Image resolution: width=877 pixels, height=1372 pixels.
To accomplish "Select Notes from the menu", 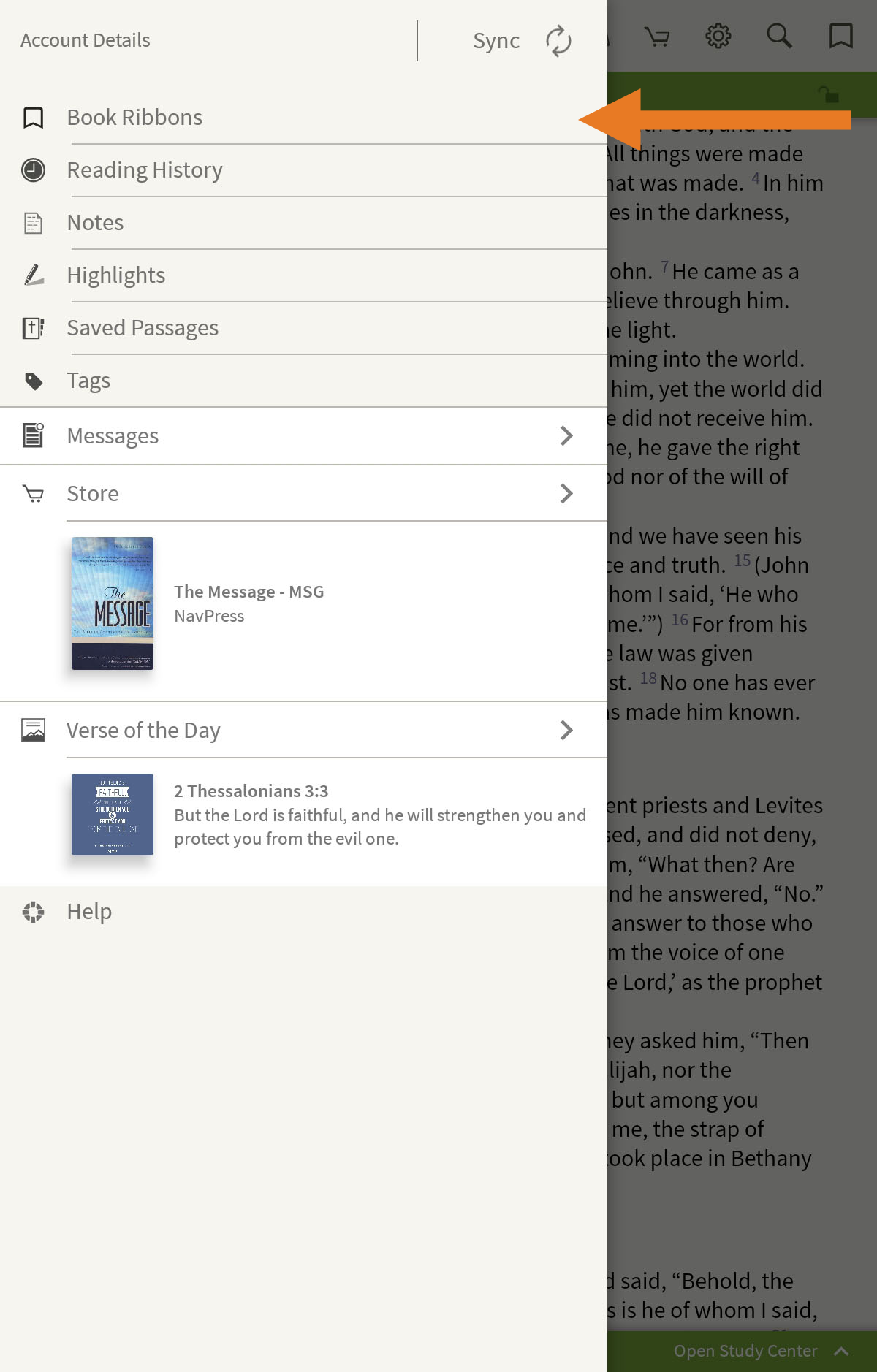I will point(95,223).
